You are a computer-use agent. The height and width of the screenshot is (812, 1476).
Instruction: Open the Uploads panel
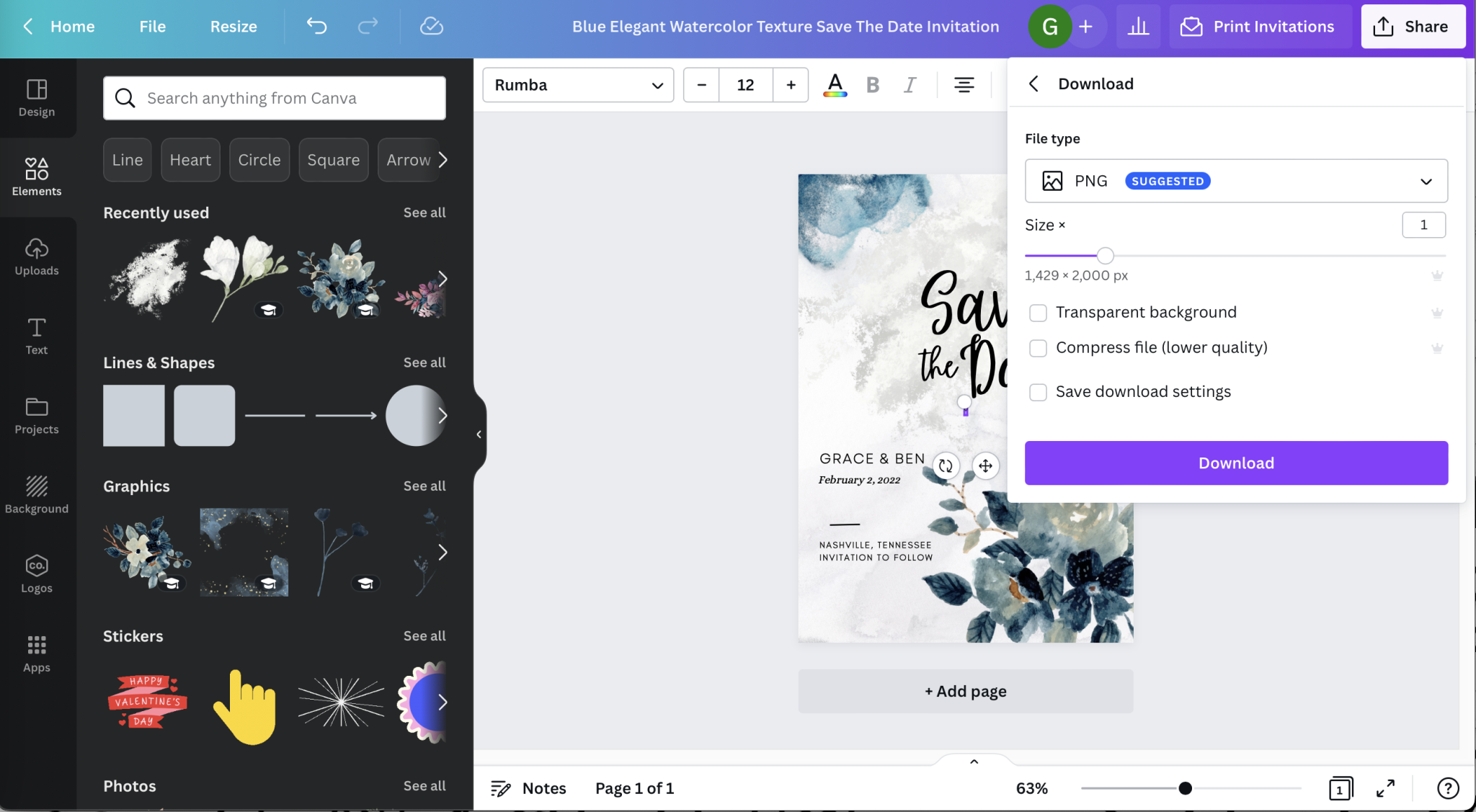tap(37, 256)
